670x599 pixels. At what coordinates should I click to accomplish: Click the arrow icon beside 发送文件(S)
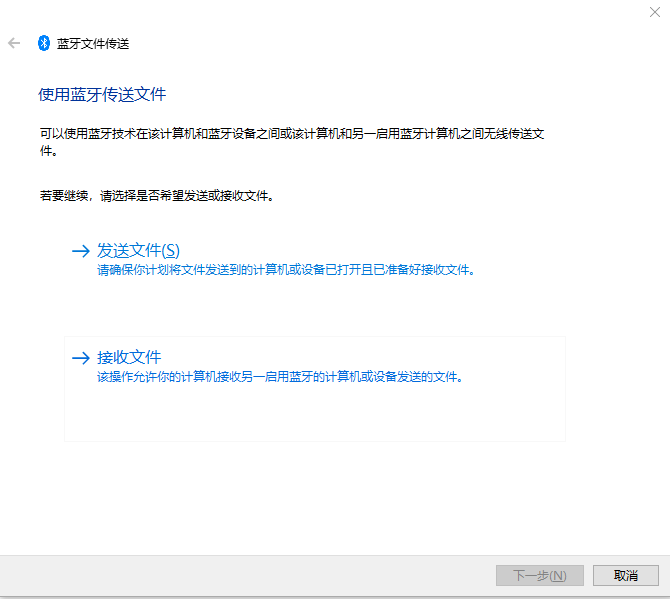coord(81,251)
